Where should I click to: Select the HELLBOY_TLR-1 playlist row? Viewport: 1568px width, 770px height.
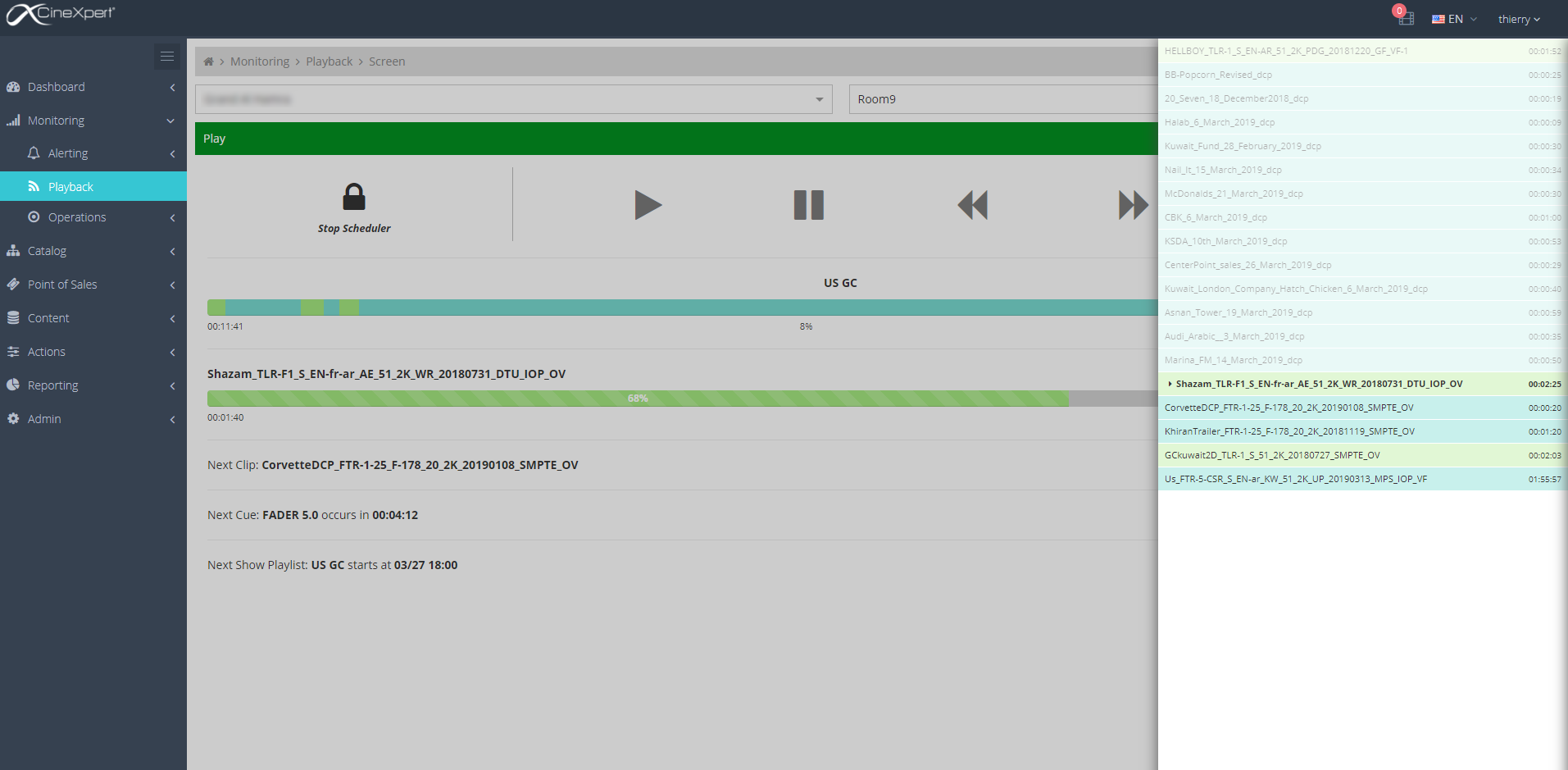[x=1362, y=51]
